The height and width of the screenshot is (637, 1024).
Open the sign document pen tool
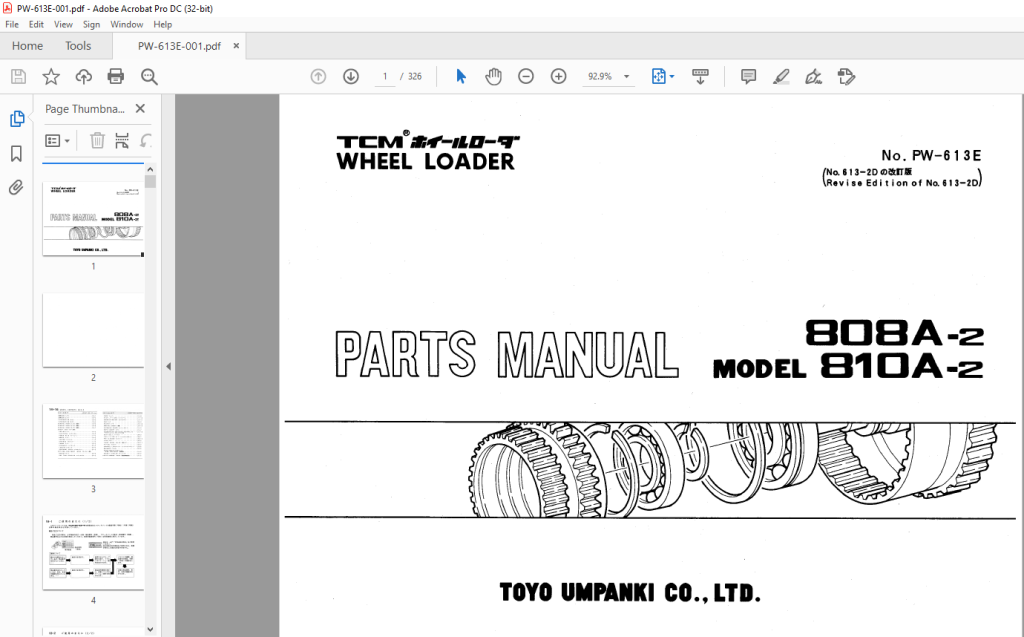click(x=813, y=76)
